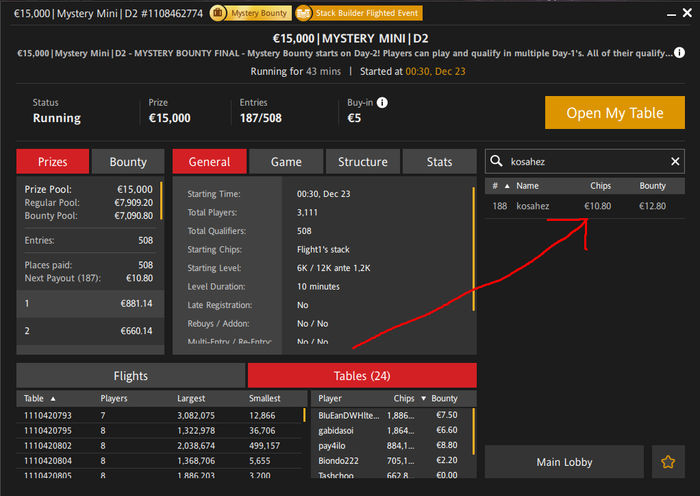Show the Flights tab
The height and width of the screenshot is (496, 700).
pos(131,375)
